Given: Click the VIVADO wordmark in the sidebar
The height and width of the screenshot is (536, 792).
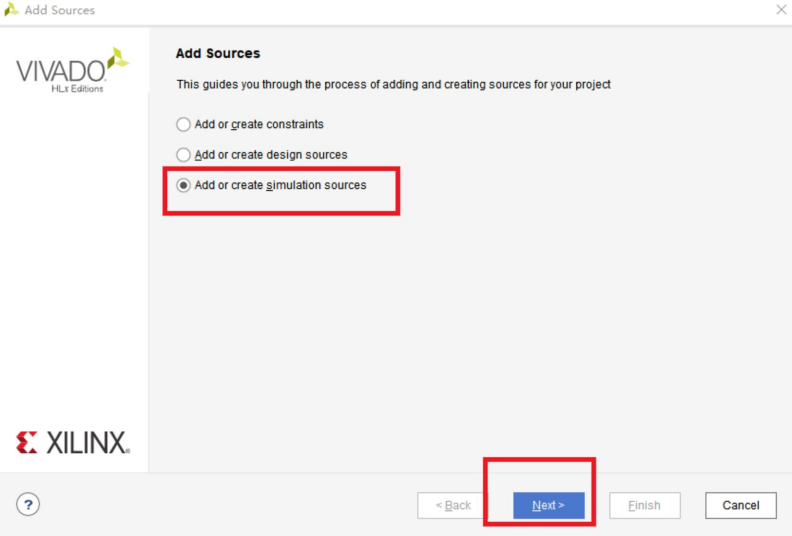Looking at the screenshot, I should [x=61, y=71].
